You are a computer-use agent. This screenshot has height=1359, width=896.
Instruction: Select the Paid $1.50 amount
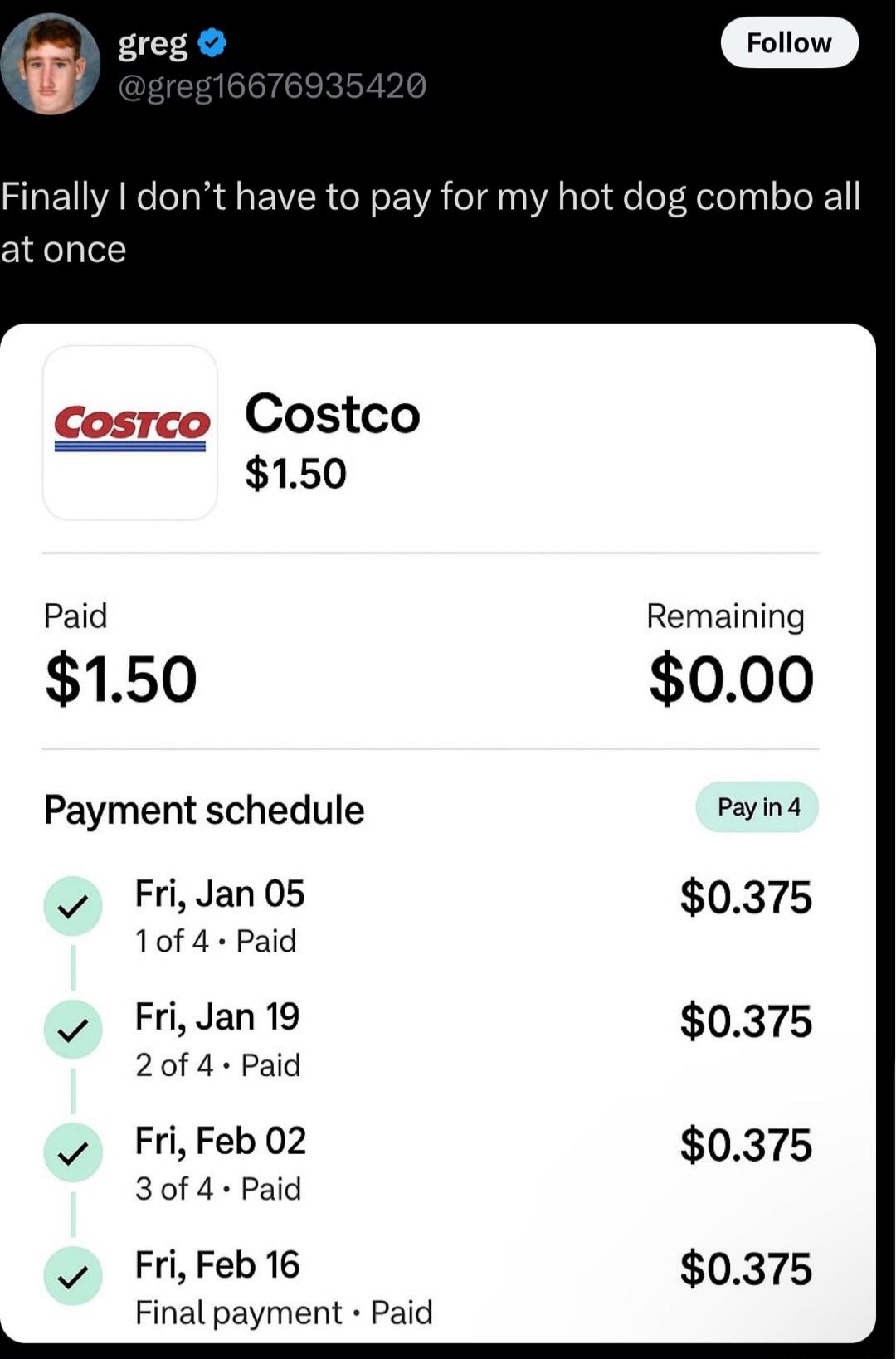(121, 679)
